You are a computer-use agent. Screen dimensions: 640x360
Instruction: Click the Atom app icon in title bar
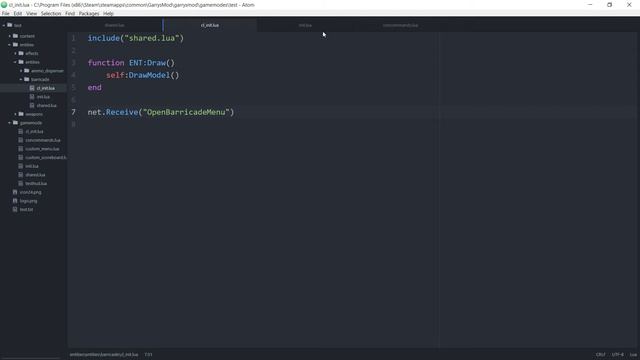4,5
